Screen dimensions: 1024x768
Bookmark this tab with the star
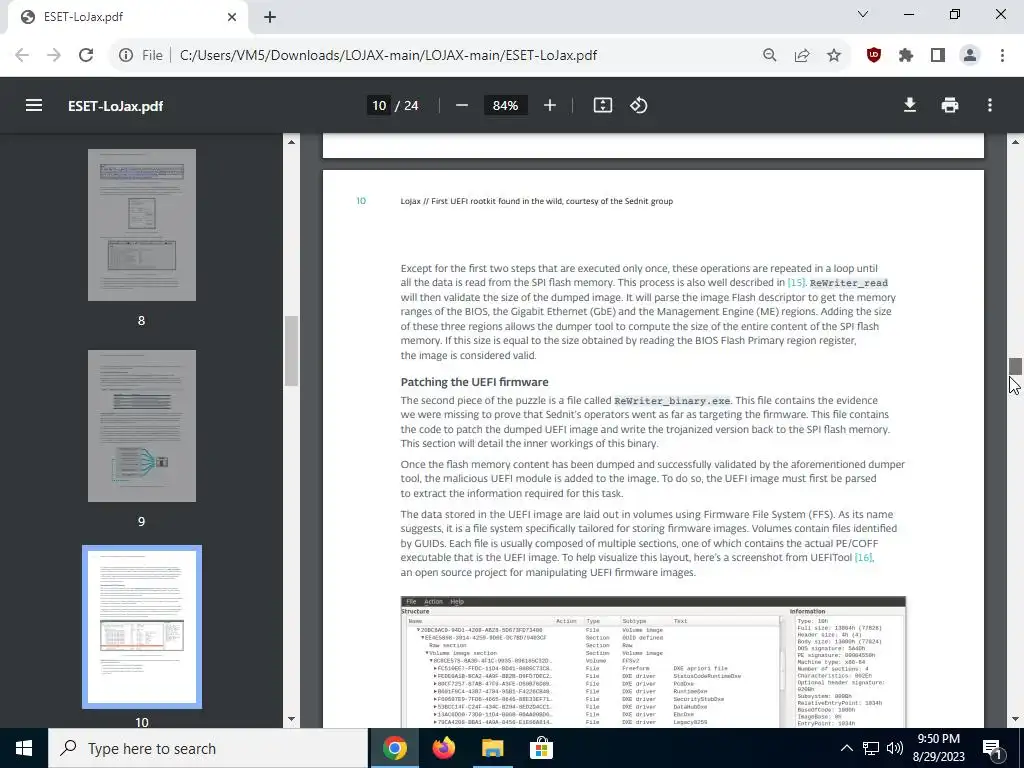coord(834,55)
